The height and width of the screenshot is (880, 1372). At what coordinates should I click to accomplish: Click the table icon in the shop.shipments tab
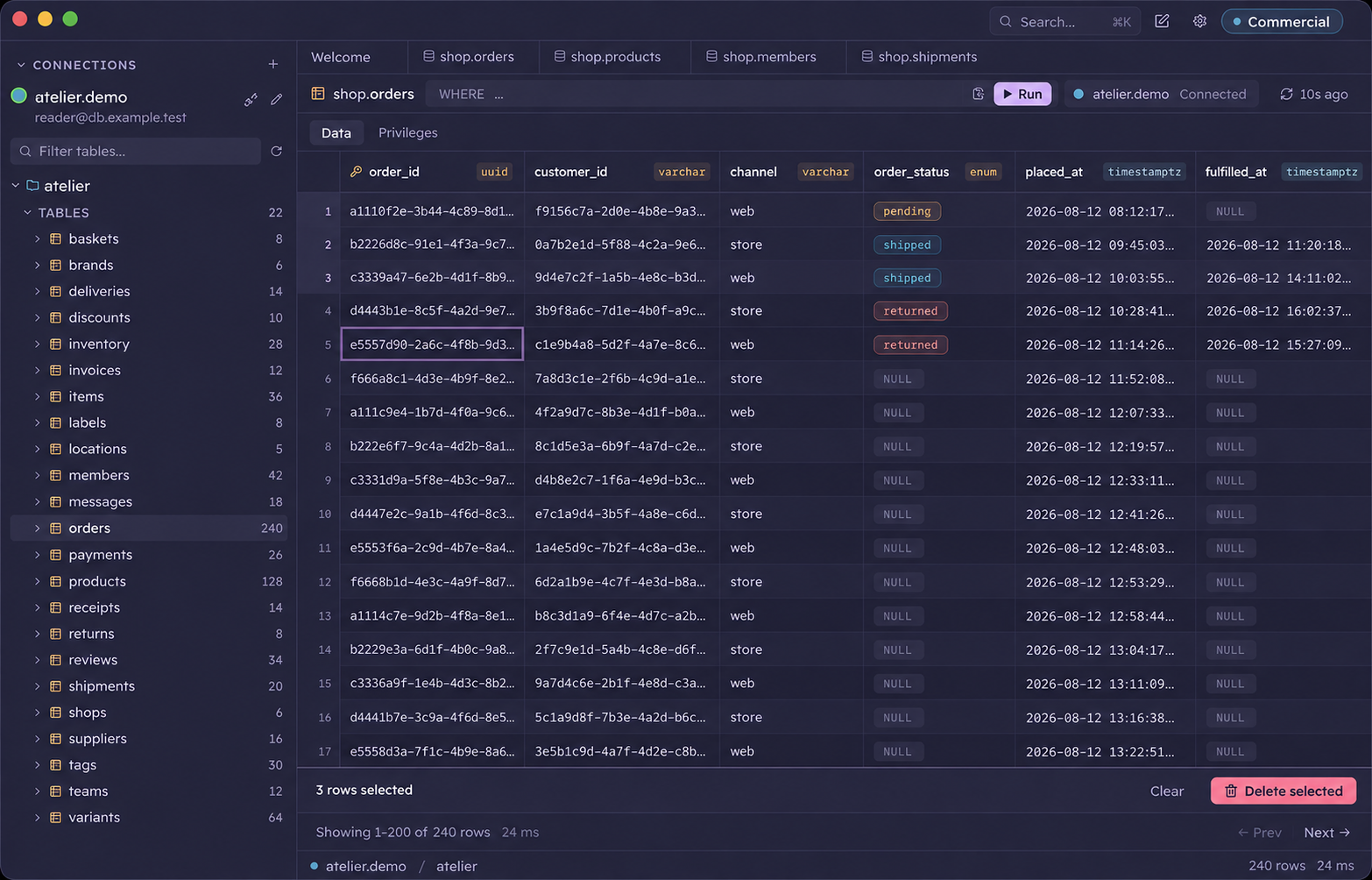[x=866, y=56]
